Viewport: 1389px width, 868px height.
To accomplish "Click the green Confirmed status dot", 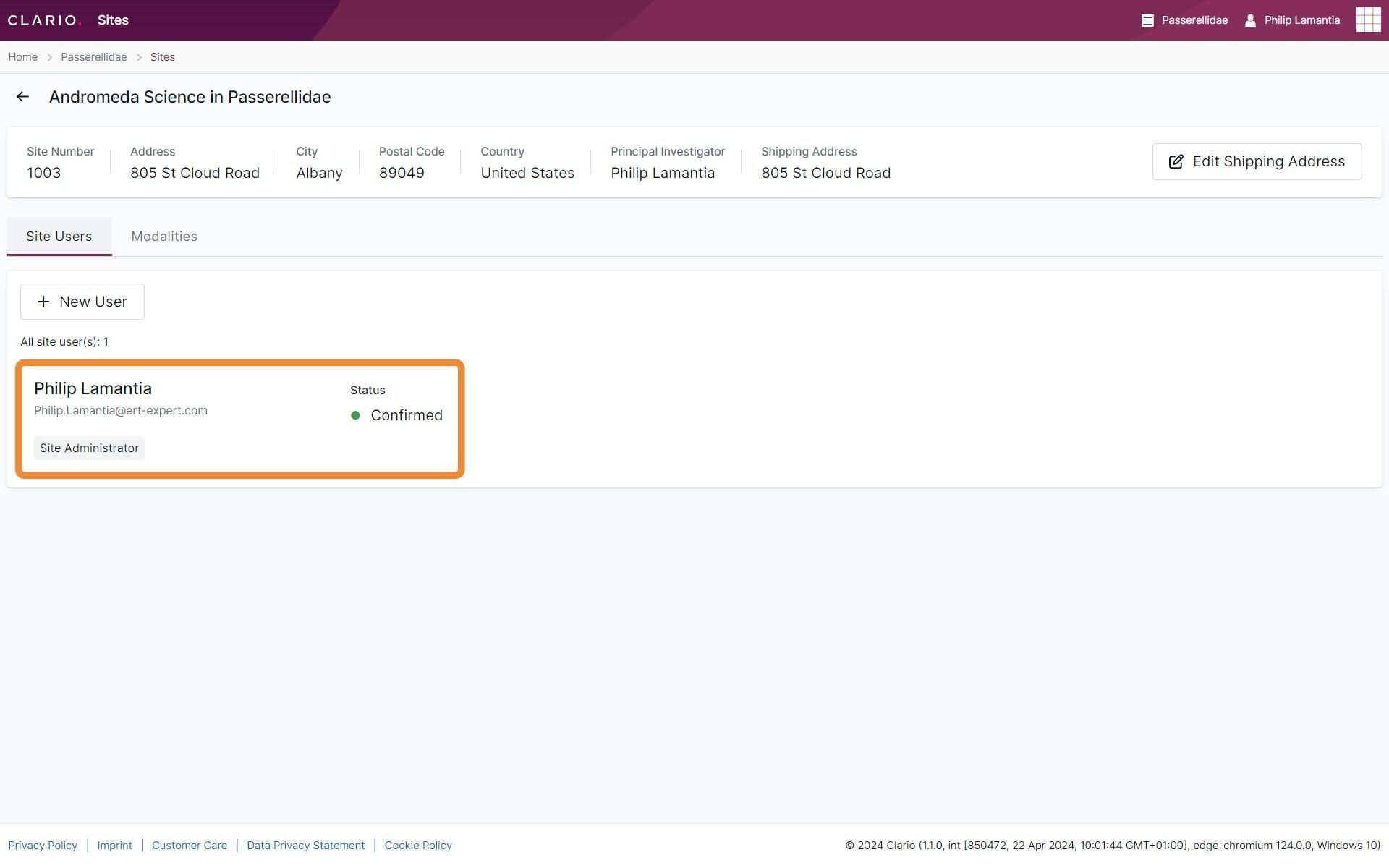I will [x=356, y=415].
